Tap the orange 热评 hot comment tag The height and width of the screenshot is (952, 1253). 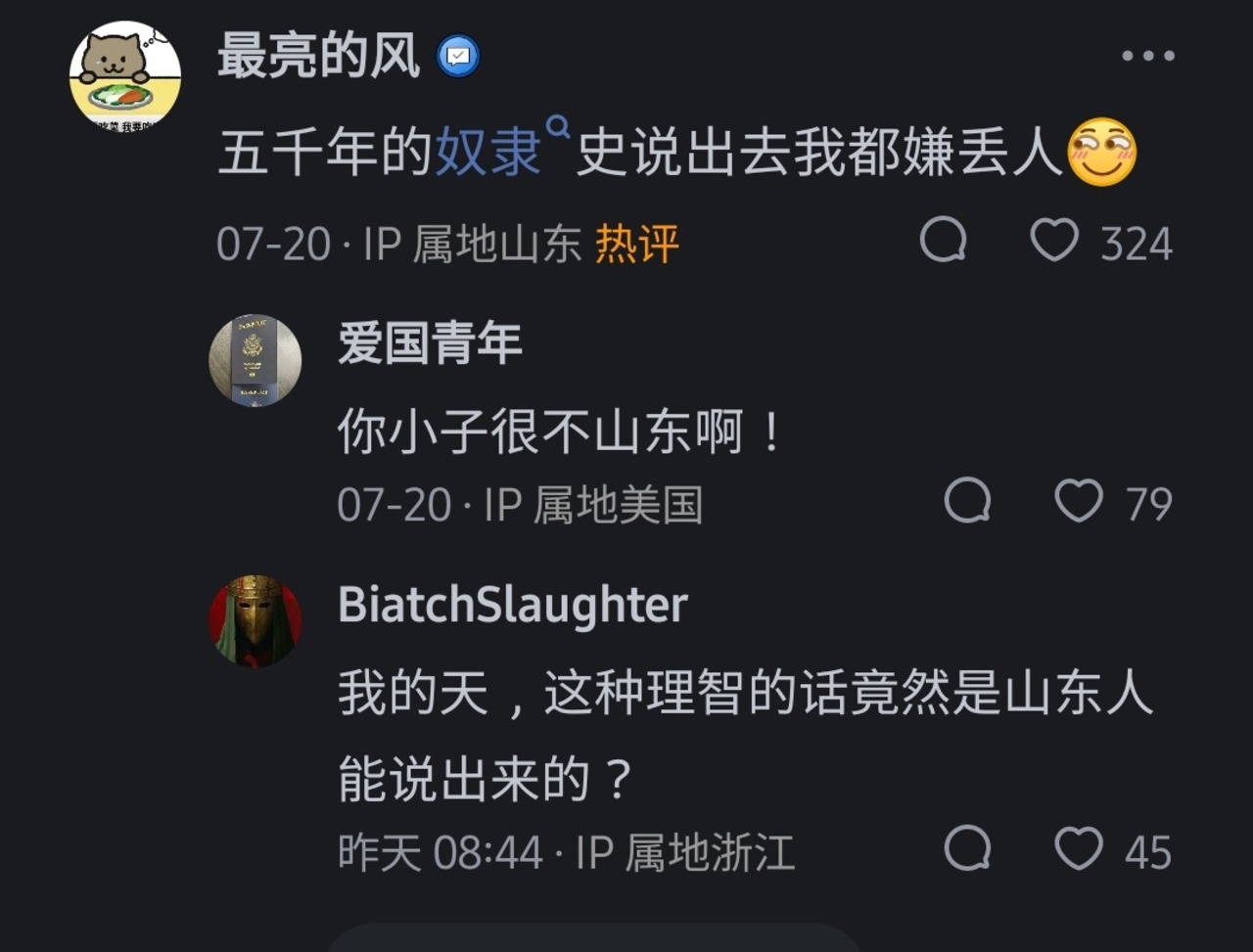click(637, 243)
